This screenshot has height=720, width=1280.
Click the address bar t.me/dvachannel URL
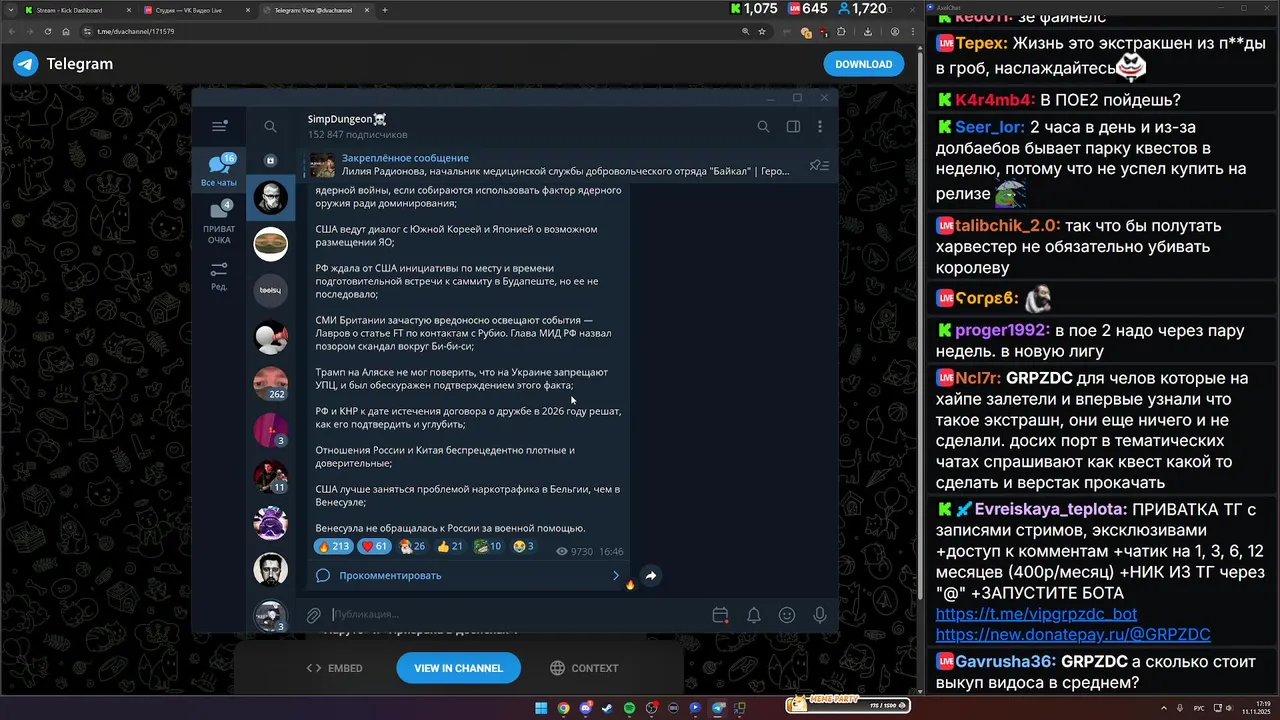[x=135, y=31]
